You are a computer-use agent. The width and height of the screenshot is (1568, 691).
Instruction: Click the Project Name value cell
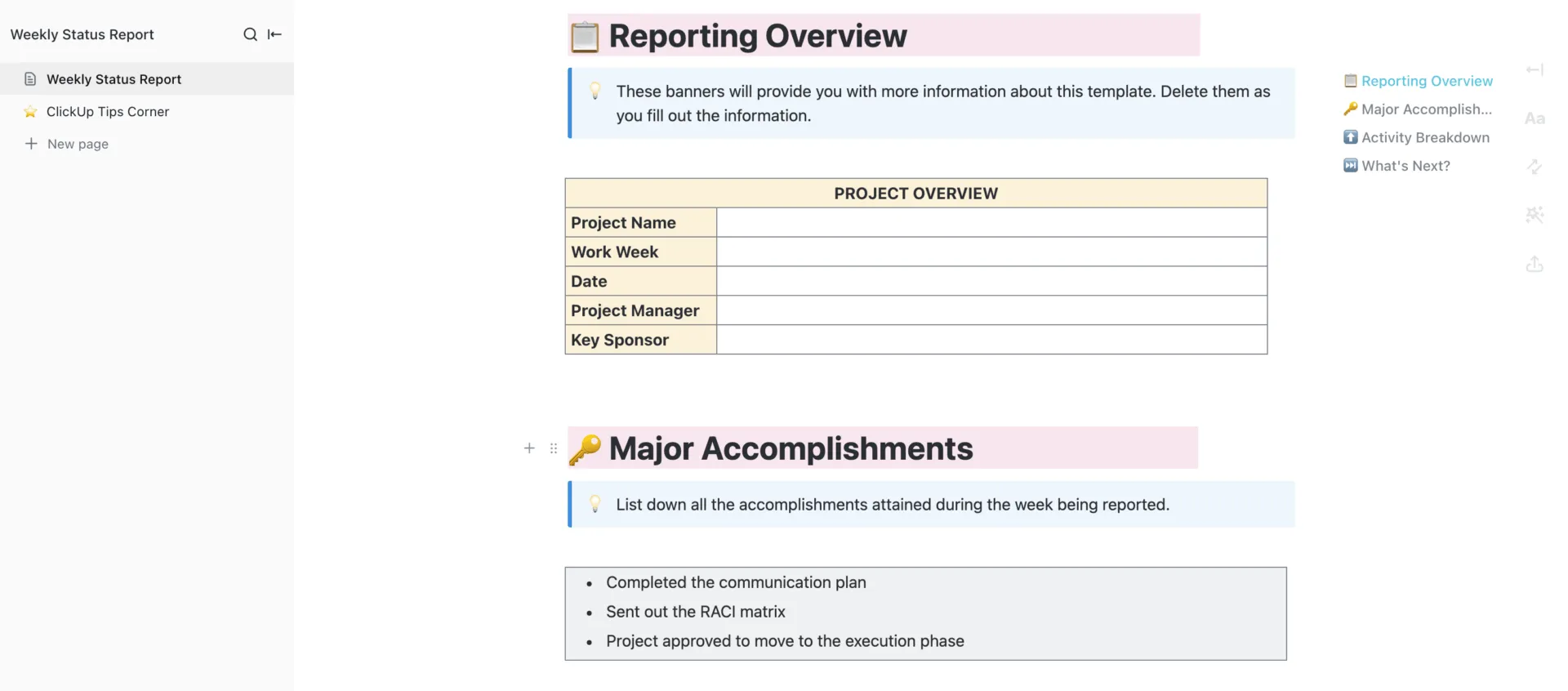tap(991, 222)
